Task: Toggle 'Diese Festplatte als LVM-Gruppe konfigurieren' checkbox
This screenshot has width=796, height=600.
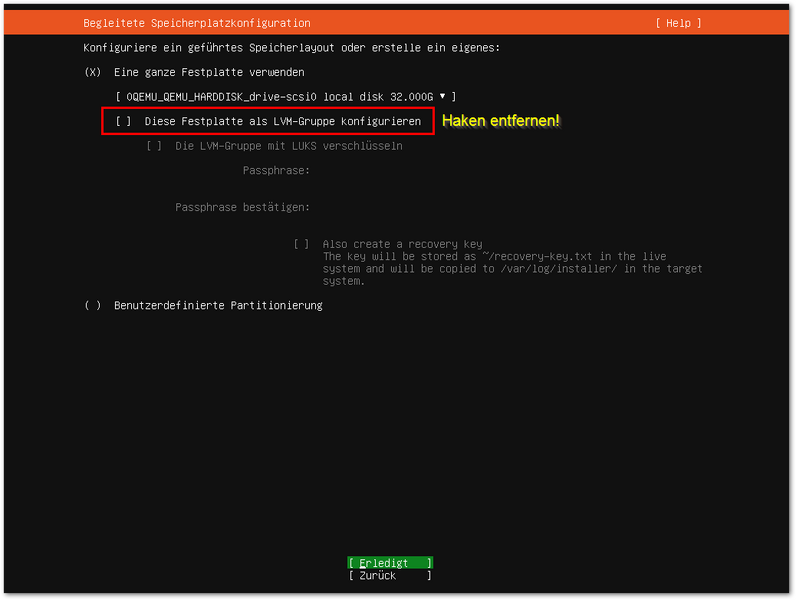Action: coord(123,121)
